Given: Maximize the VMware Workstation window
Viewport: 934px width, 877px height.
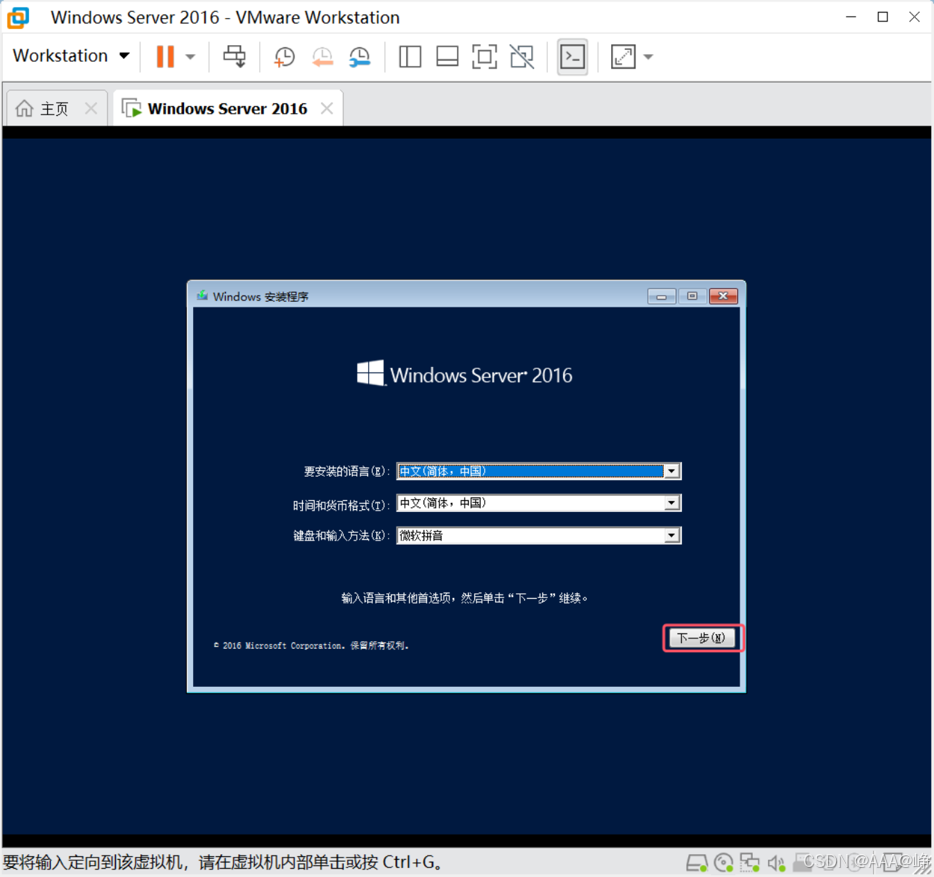Looking at the screenshot, I should 883,17.
